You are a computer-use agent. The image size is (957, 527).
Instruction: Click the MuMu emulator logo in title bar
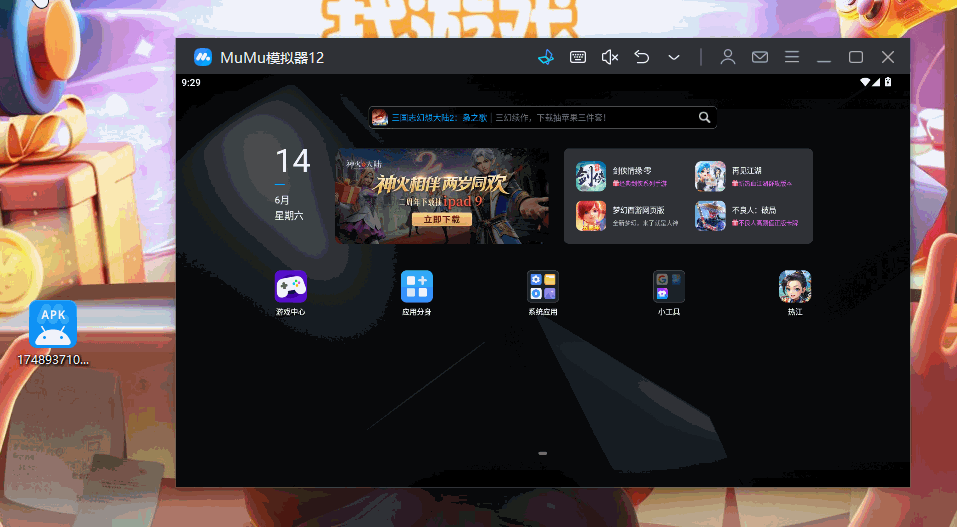(203, 57)
